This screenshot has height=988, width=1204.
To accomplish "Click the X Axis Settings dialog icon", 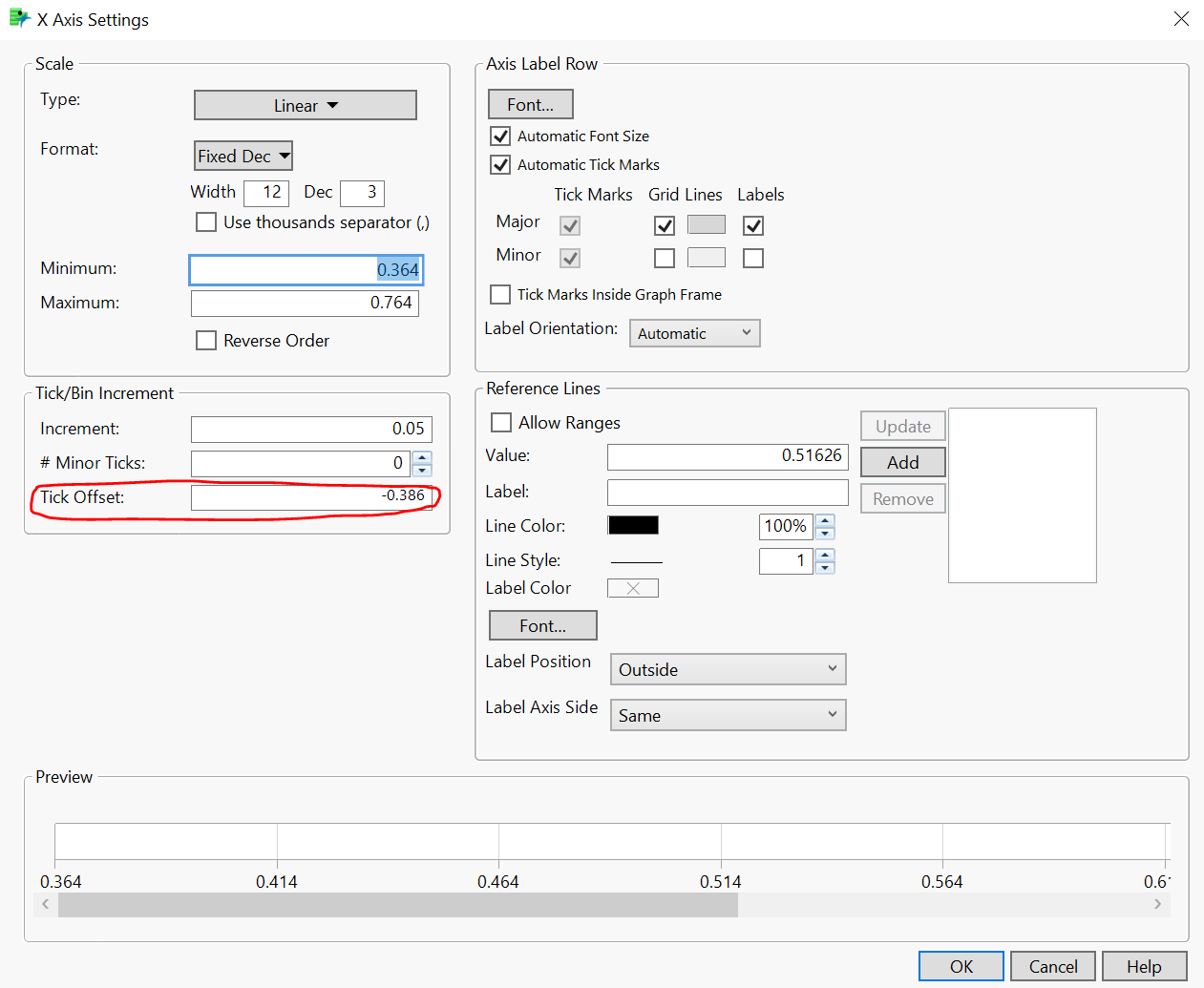I will [19, 18].
